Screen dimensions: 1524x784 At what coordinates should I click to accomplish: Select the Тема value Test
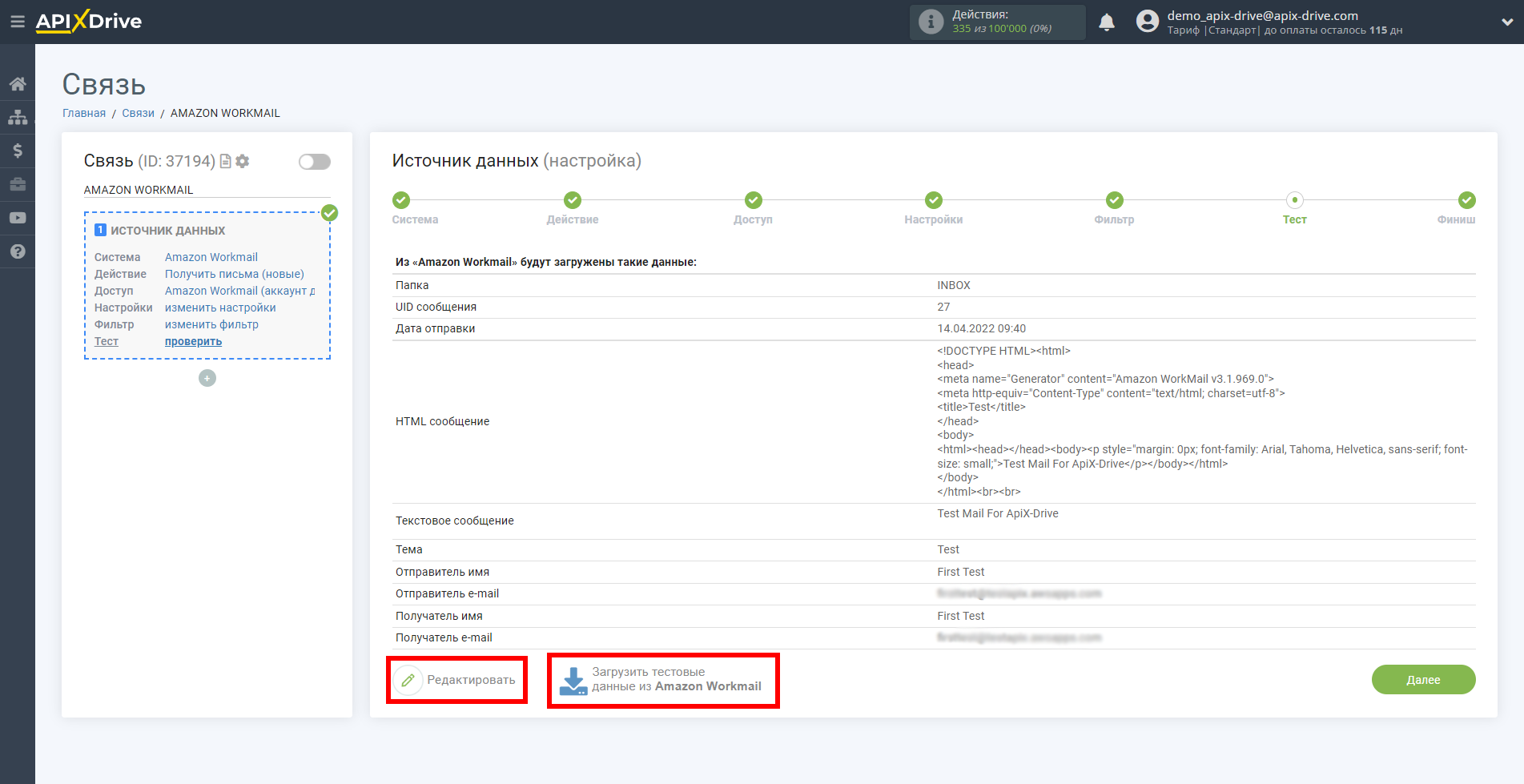click(x=948, y=549)
